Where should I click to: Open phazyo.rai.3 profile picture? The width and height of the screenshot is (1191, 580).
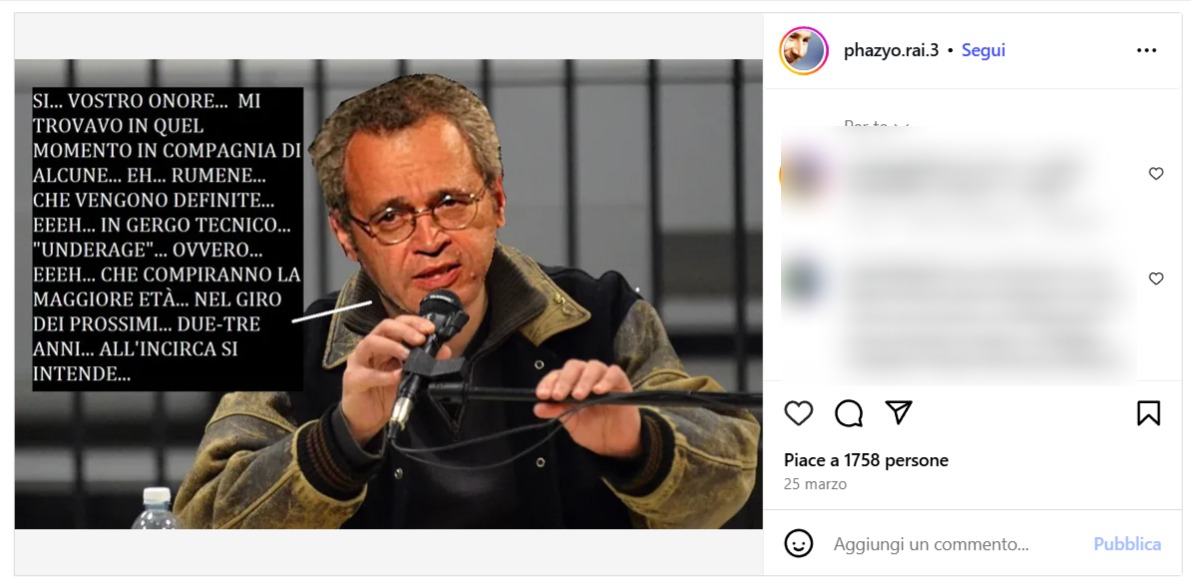(804, 51)
